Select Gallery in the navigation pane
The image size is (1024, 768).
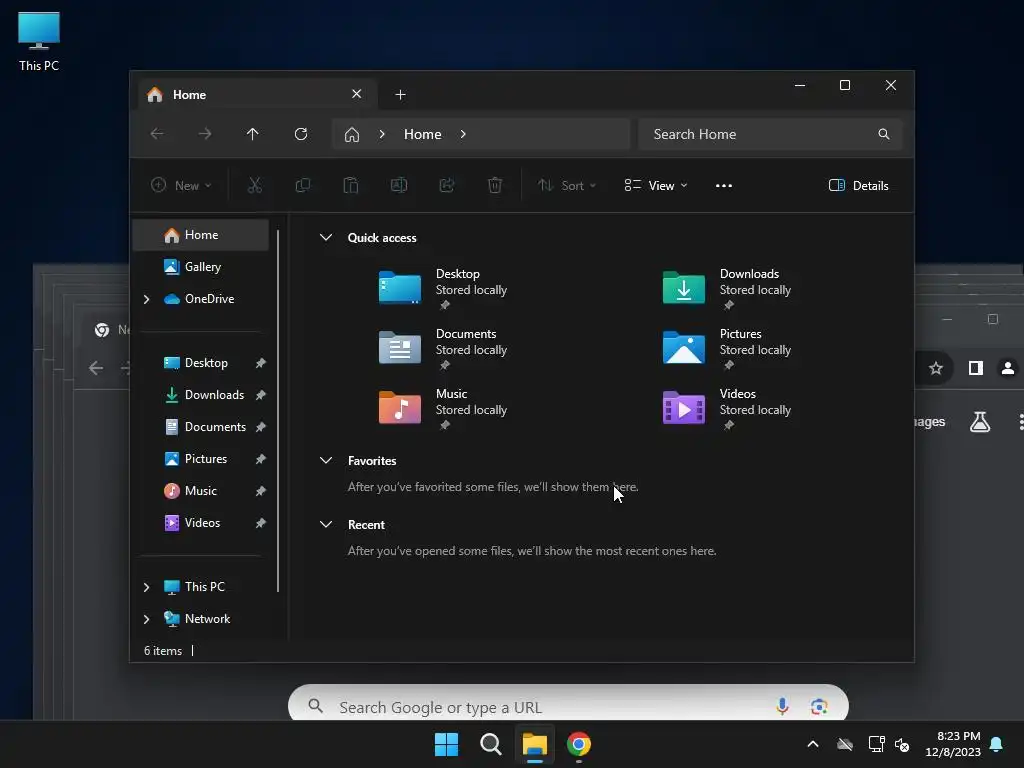200,267
